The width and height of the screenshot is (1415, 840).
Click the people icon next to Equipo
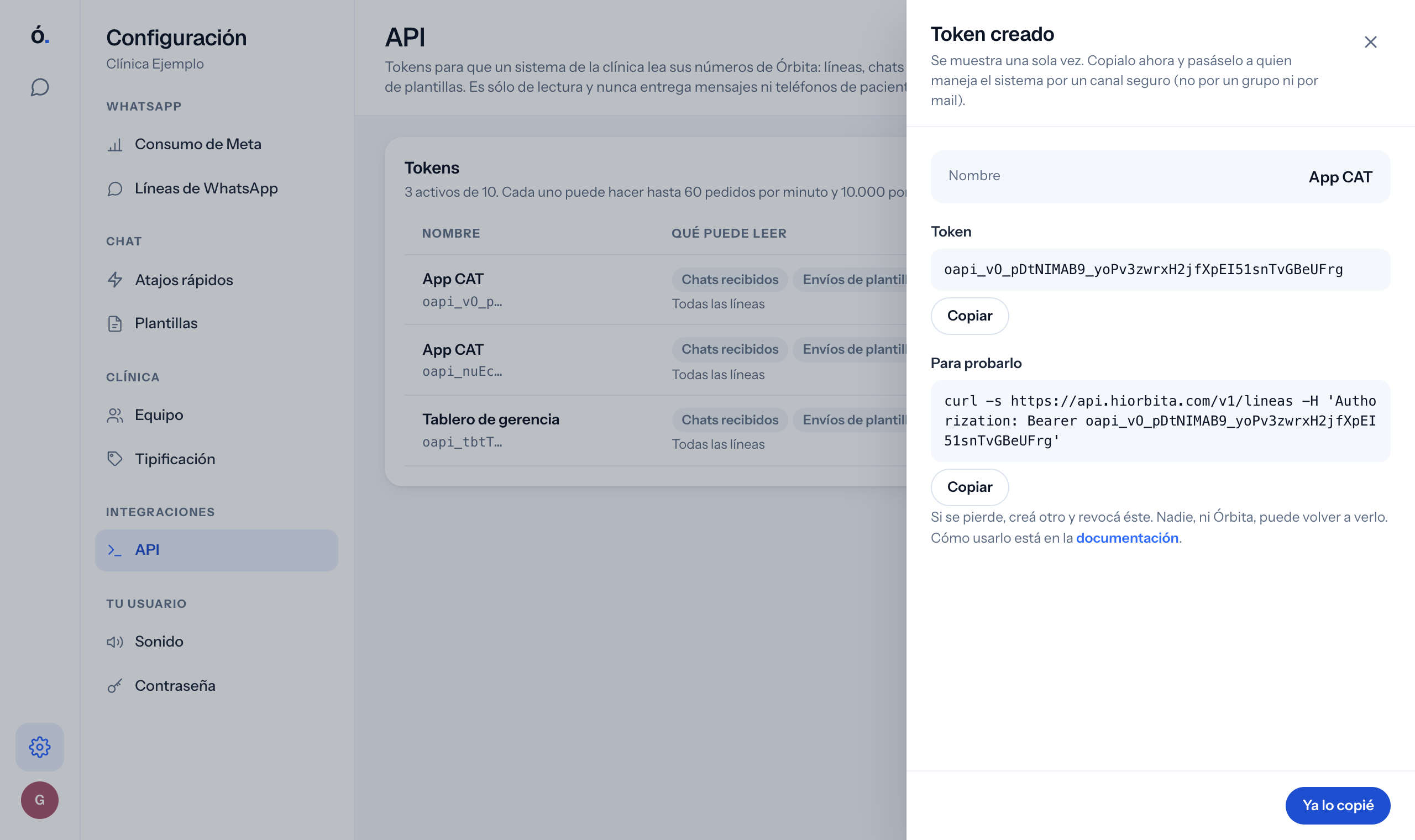115,416
